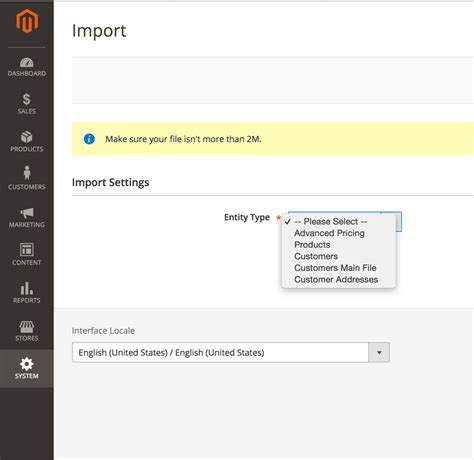The height and width of the screenshot is (460, 474).
Task: Click the Magento logo icon
Action: click(x=27, y=21)
